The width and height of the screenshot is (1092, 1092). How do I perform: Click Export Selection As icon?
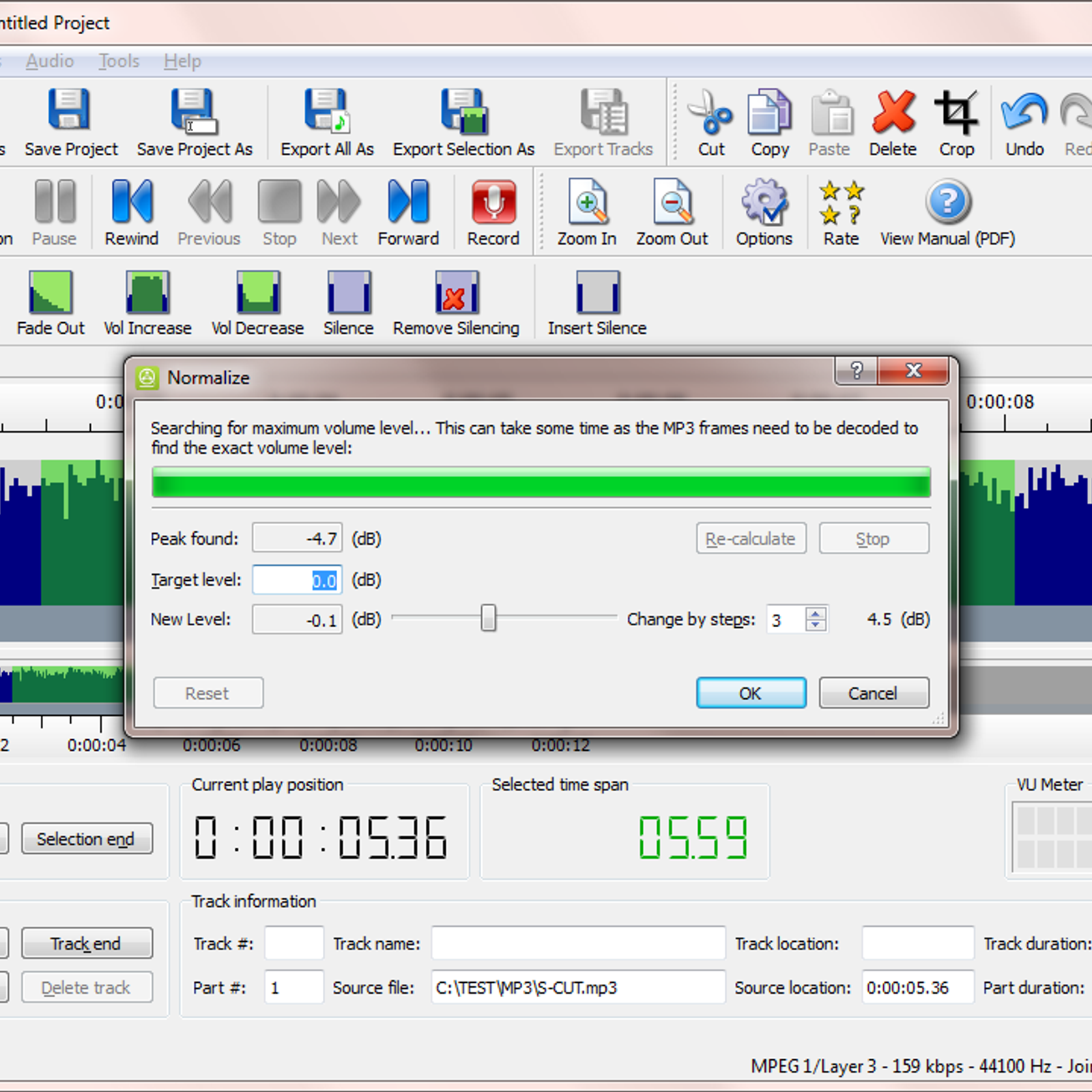(x=464, y=111)
